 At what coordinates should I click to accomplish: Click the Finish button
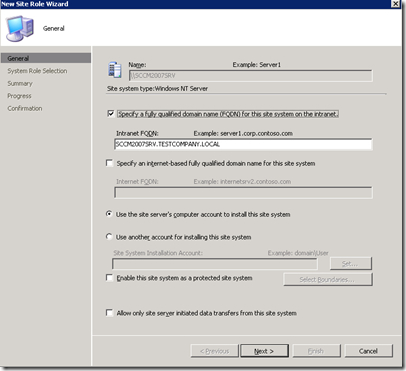316,351
